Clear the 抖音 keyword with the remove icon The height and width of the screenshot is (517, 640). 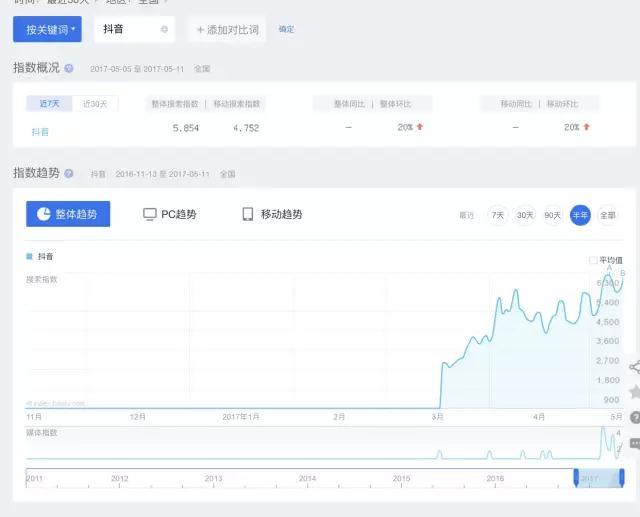(x=164, y=30)
